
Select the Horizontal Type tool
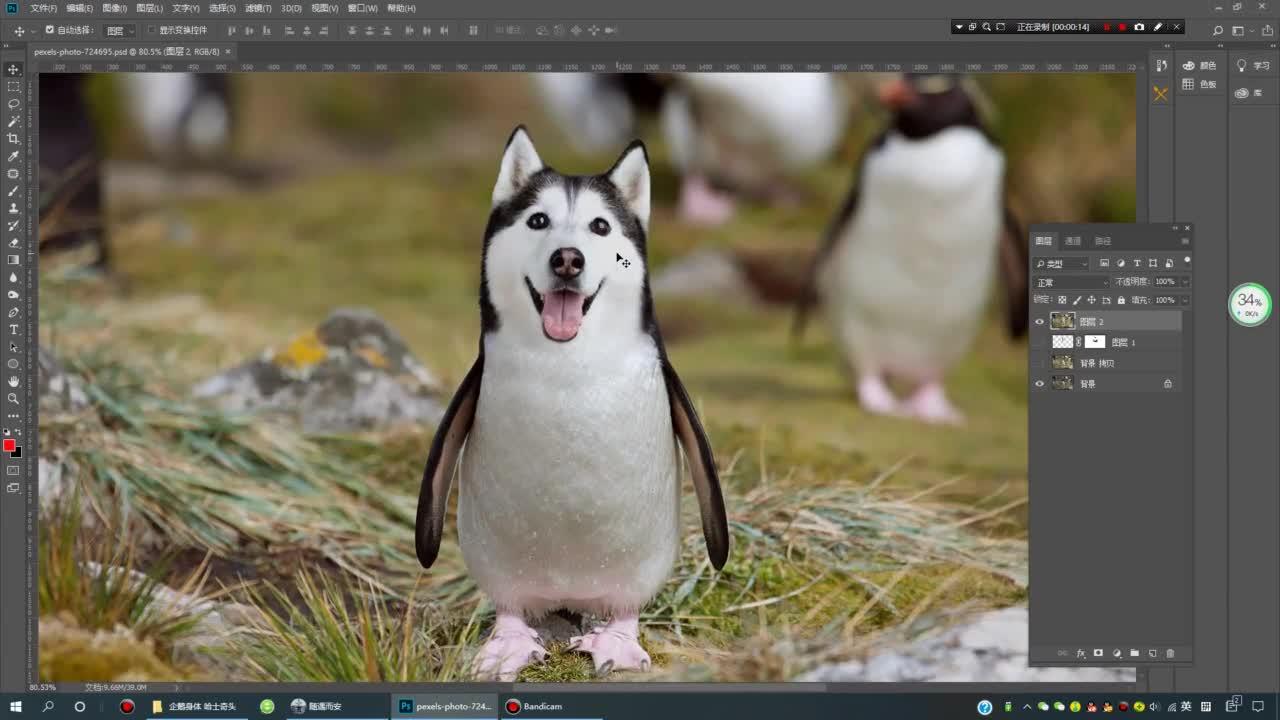tap(13, 329)
